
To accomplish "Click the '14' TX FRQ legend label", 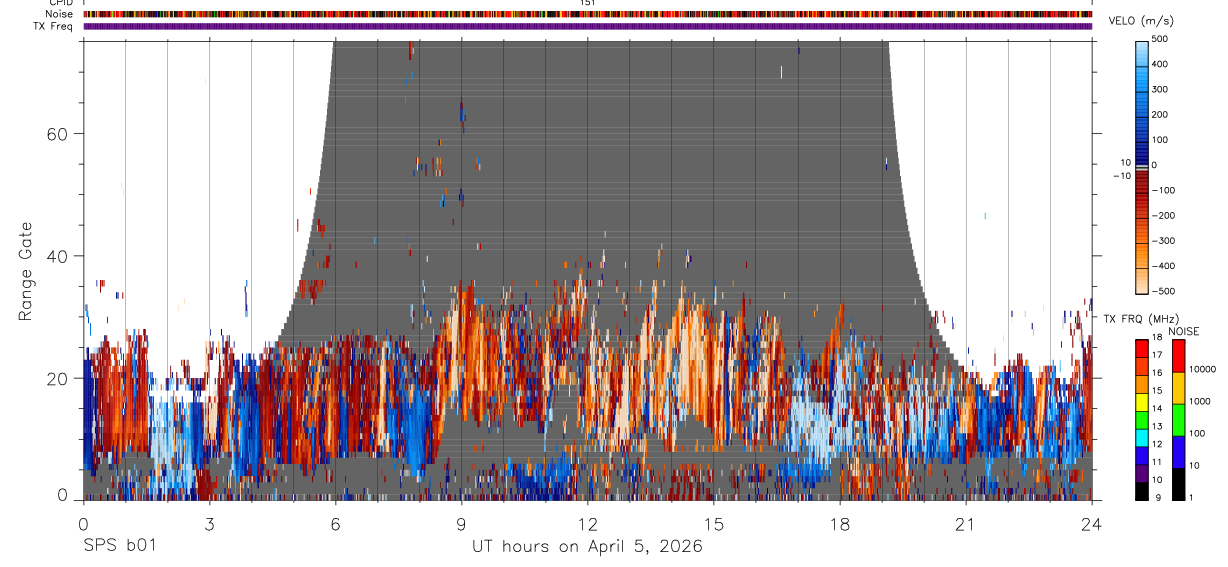I will [x=1157, y=409].
